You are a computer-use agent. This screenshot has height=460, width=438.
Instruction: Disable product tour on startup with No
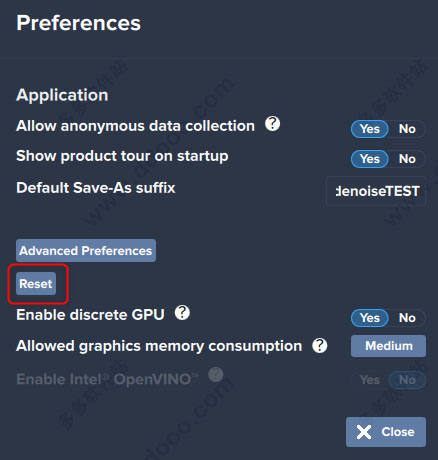point(407,159)
